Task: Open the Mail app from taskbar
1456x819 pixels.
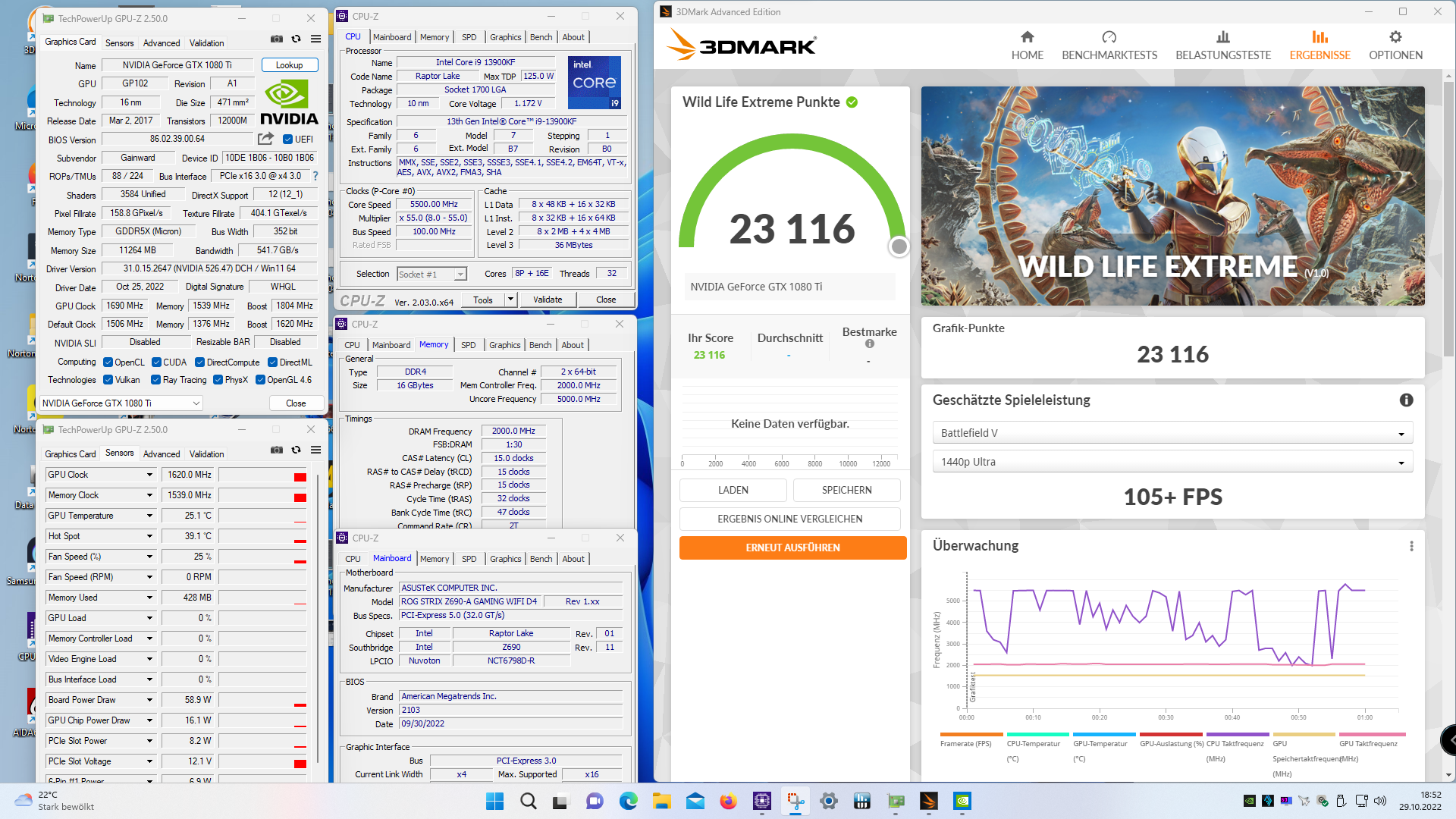Action: tap(695, 801)
